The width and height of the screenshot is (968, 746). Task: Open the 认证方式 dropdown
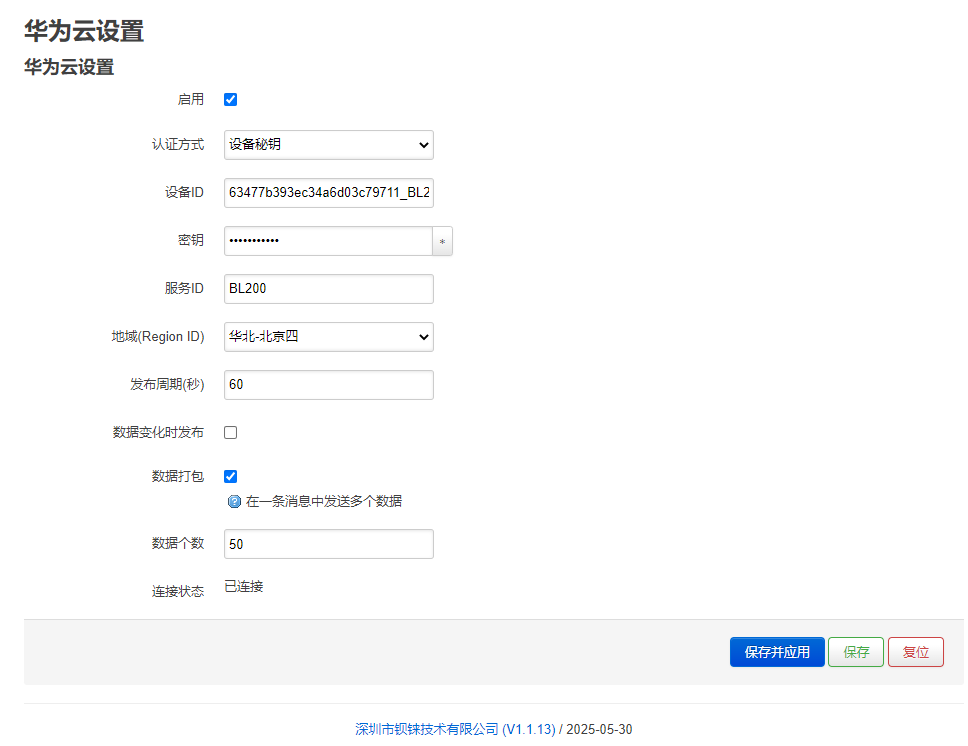point(328,145)
